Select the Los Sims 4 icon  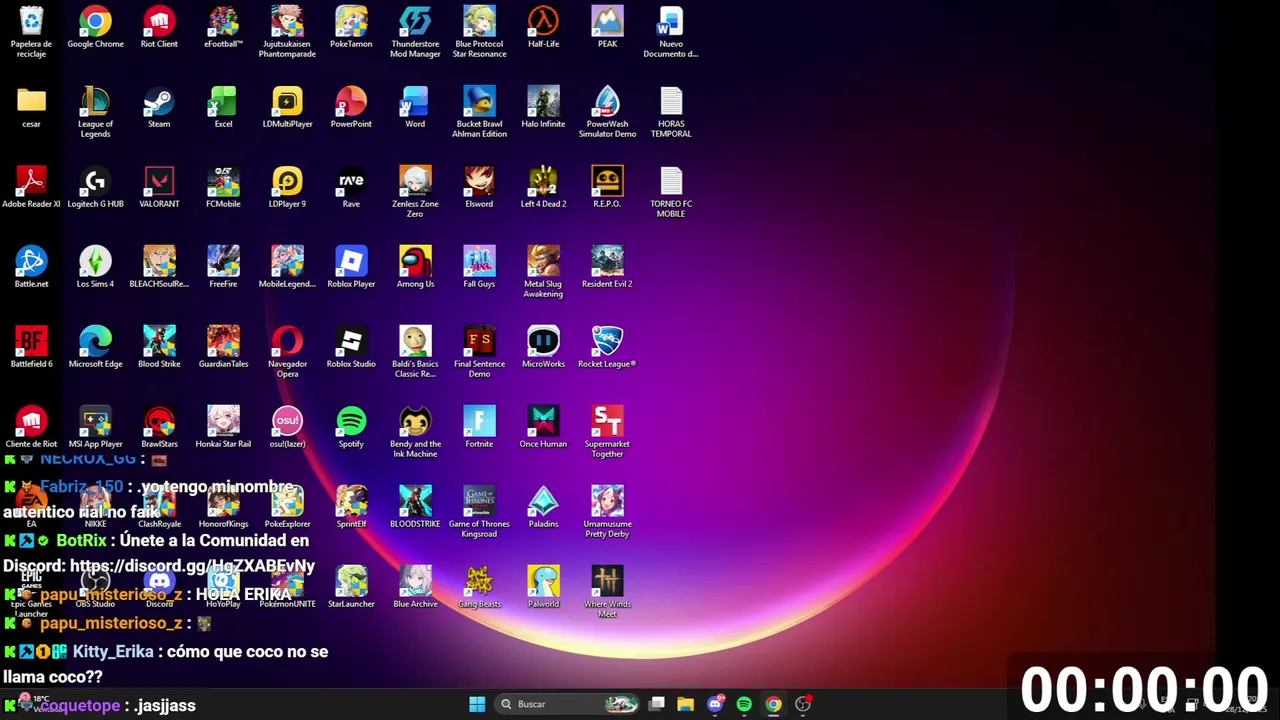[95, 268]
